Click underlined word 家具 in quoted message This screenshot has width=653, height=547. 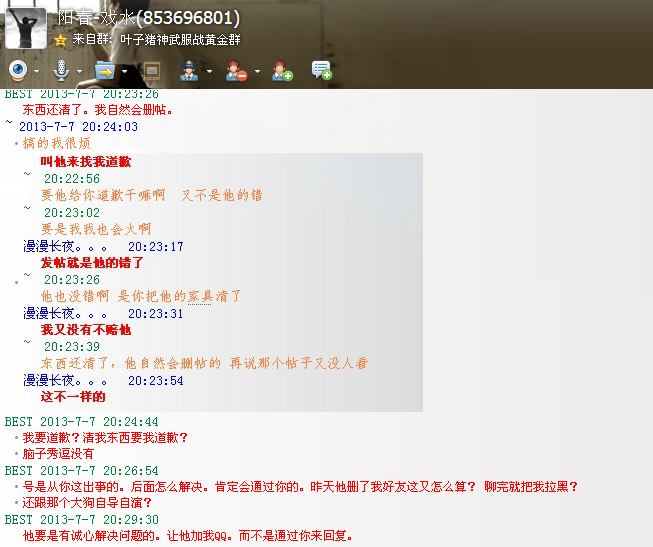pos(201,297)
